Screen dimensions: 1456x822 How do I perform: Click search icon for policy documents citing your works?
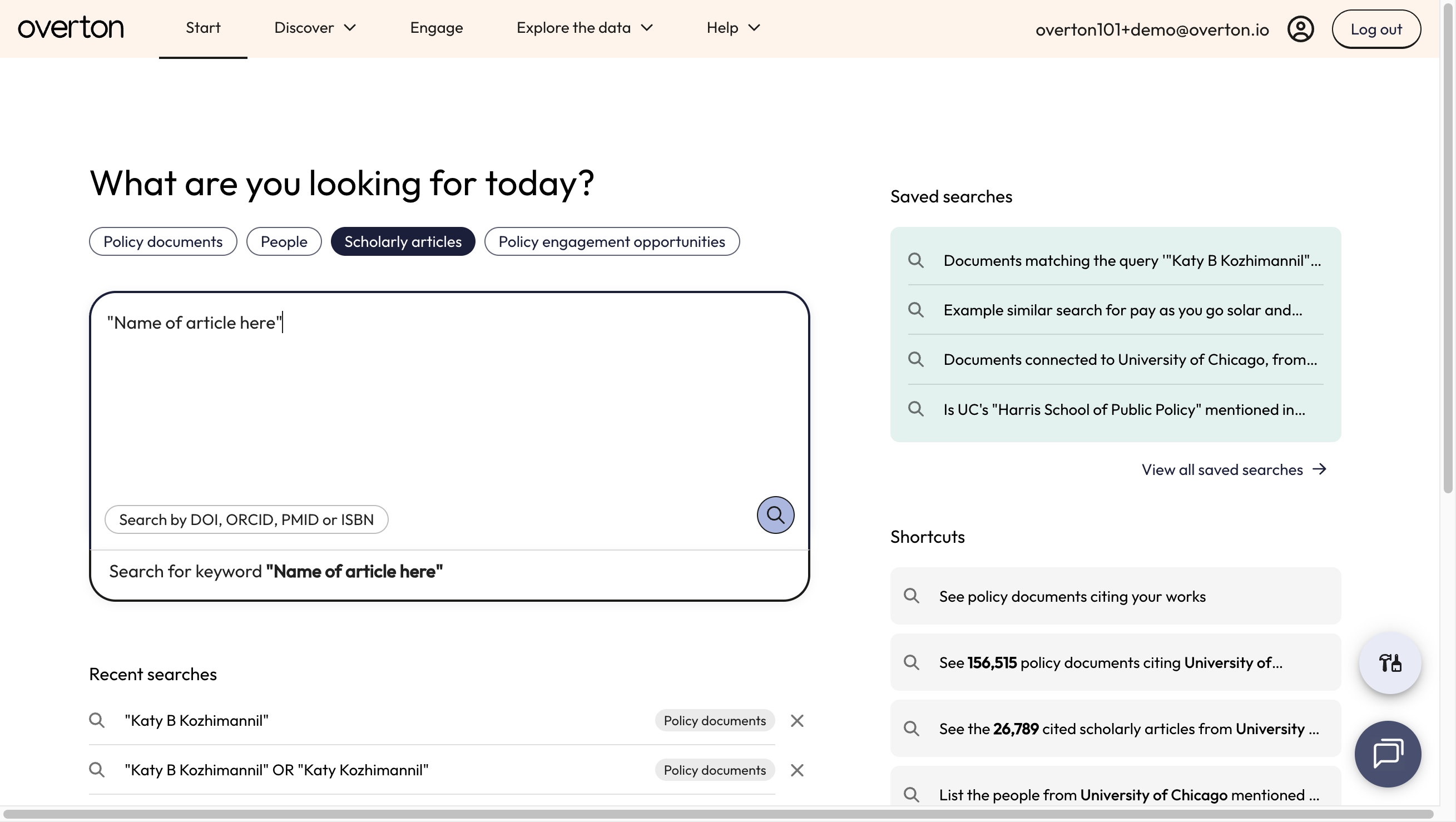(911, 595)
